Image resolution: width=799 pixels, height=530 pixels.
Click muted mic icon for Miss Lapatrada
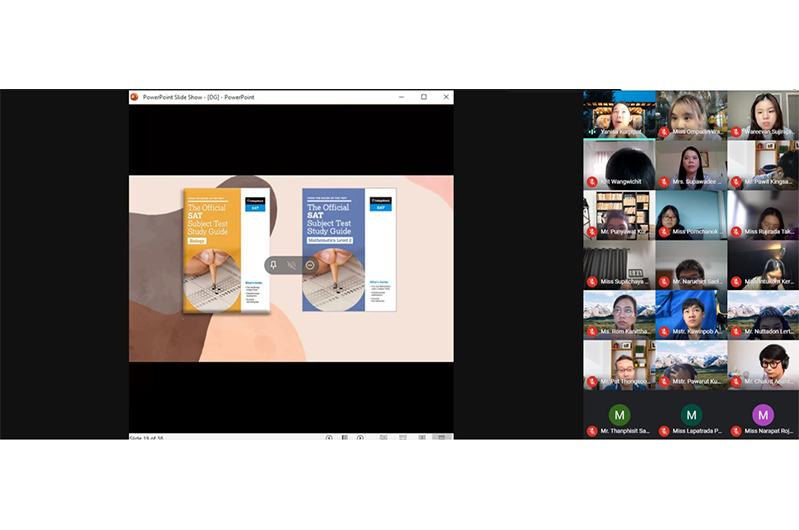(664, 431)
